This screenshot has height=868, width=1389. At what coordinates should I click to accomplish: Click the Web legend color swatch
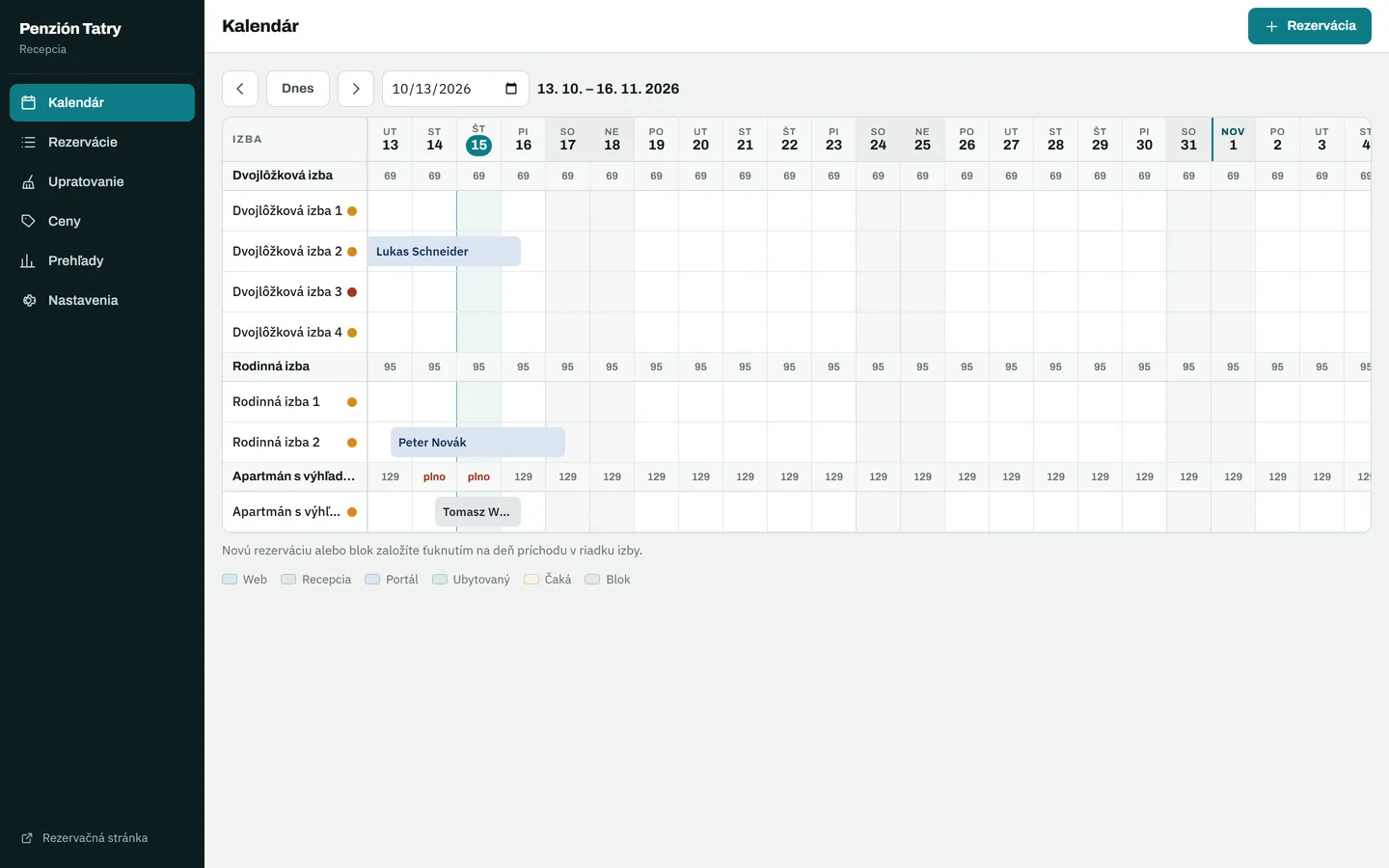point(230,580)
